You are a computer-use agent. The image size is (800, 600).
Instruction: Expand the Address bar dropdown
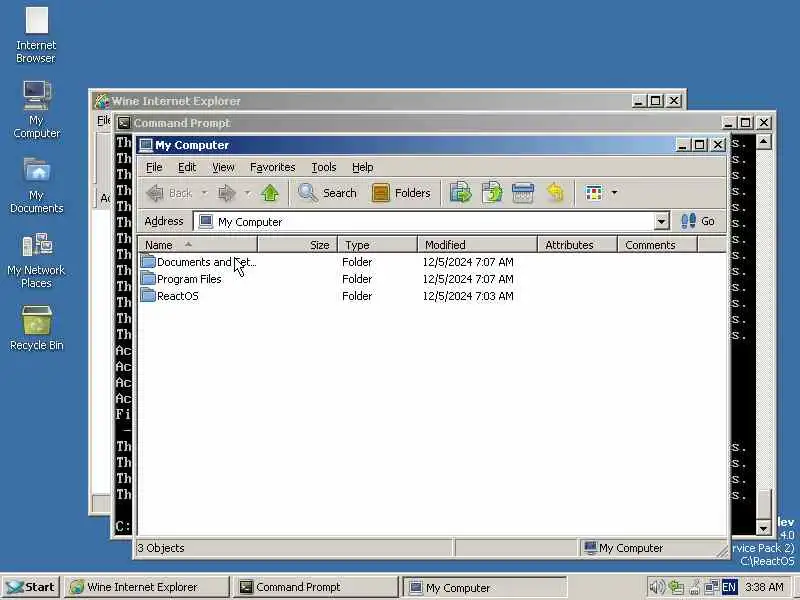pos(661,221)
